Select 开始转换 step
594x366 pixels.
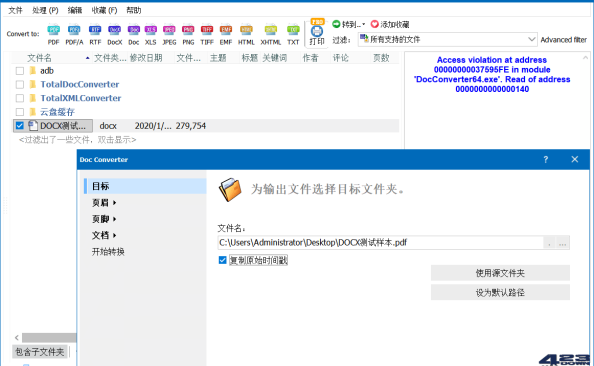click(x=108, y=252)
